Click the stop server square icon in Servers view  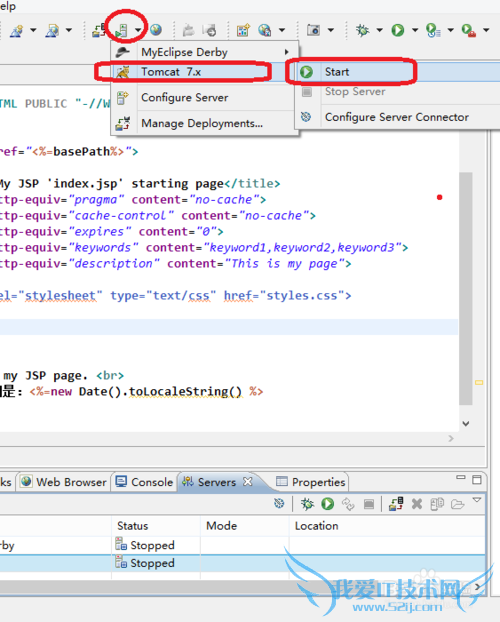tap(369, 504)
